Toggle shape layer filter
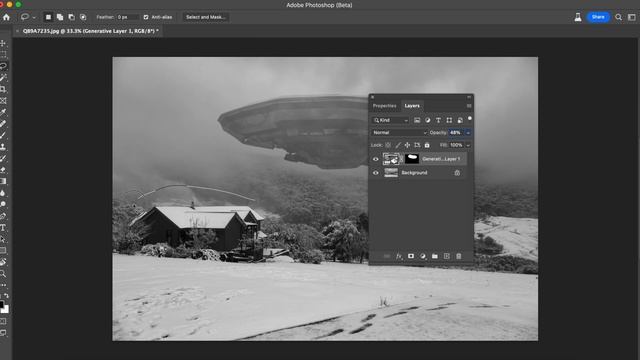 pos(449,120)
